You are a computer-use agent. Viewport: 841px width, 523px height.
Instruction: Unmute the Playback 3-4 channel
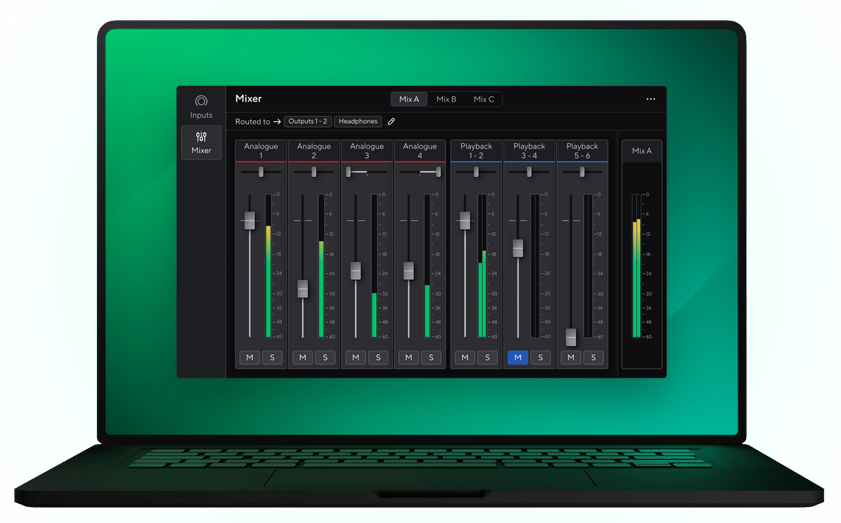(517, 357)
